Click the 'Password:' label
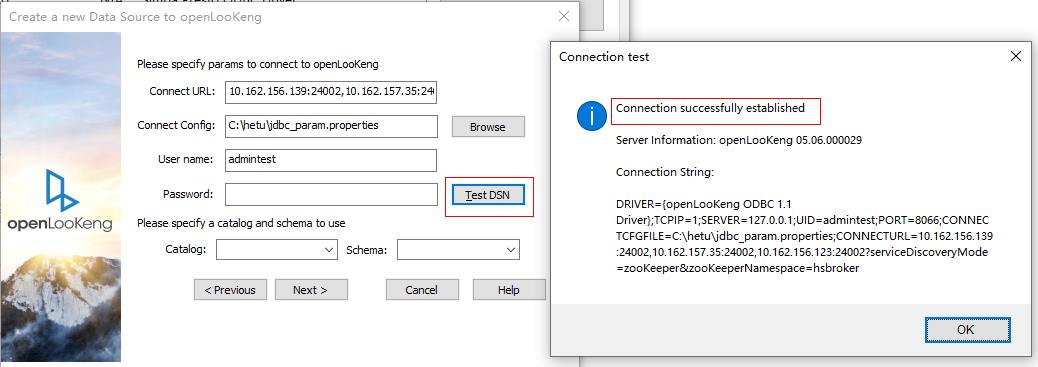1038x367 pixels. tap(188, 194)
